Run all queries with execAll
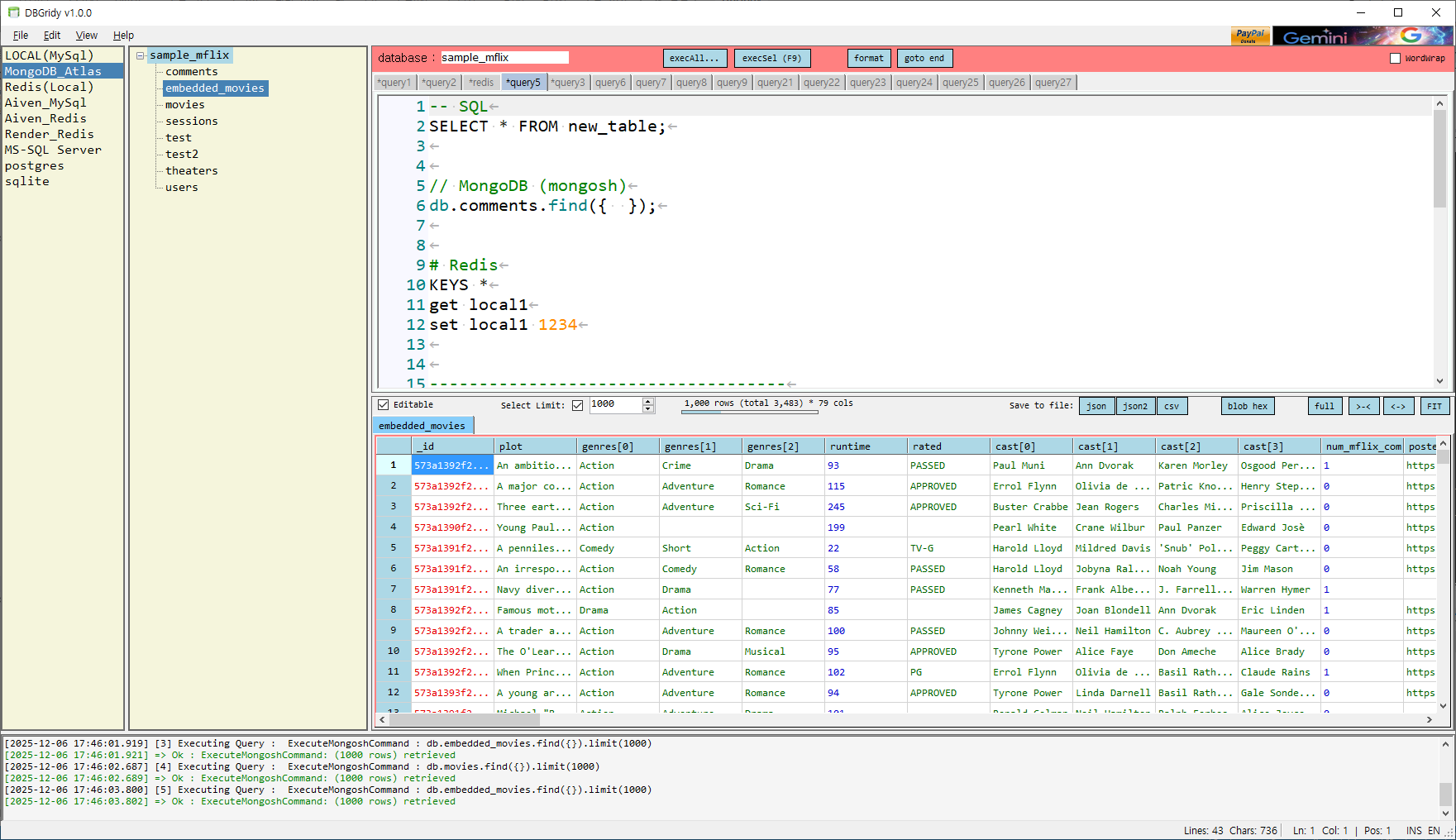Viewport: 1456px width, 840px height. pyautogui.click(x=695, y=58)
